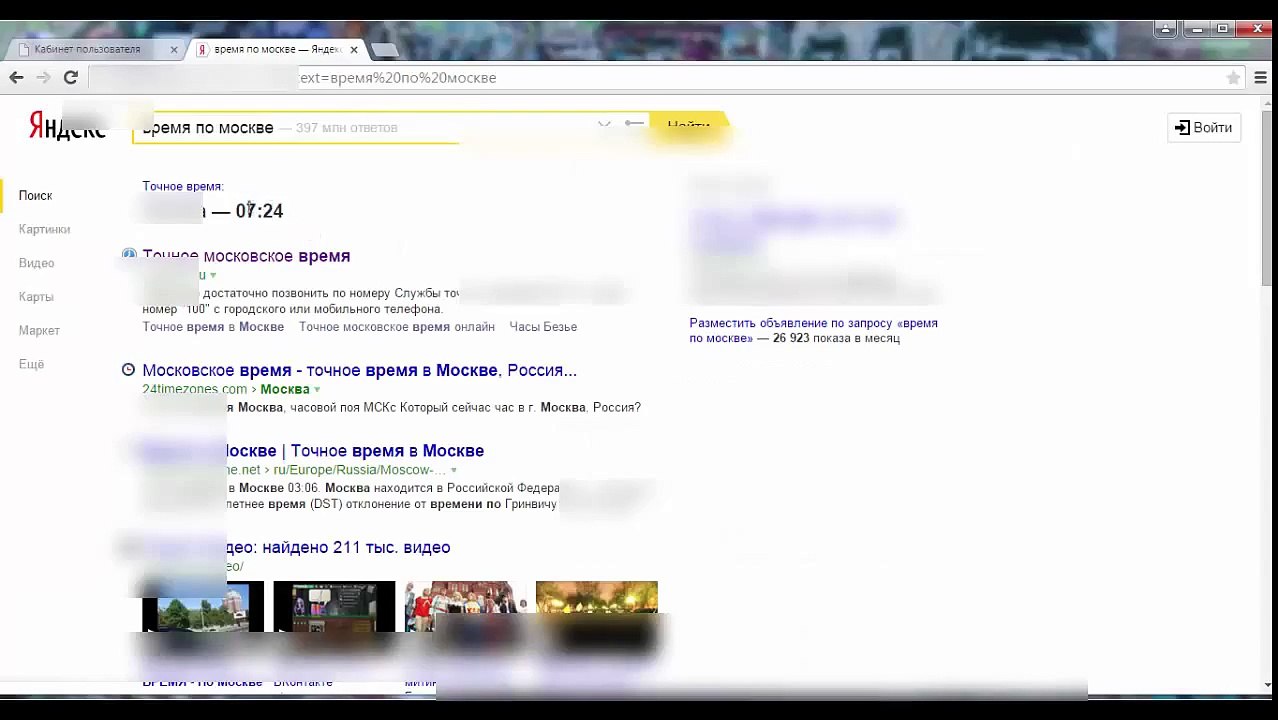Expand Ещё in the left sidebar

pyautogui.click(x=31, y=364)
